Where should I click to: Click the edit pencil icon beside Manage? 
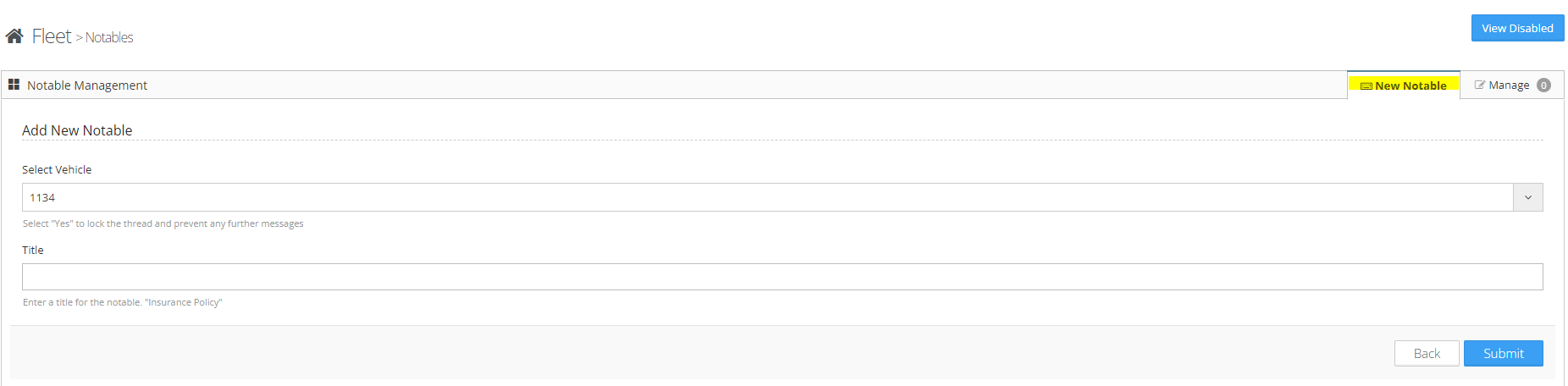point(1479,85)
